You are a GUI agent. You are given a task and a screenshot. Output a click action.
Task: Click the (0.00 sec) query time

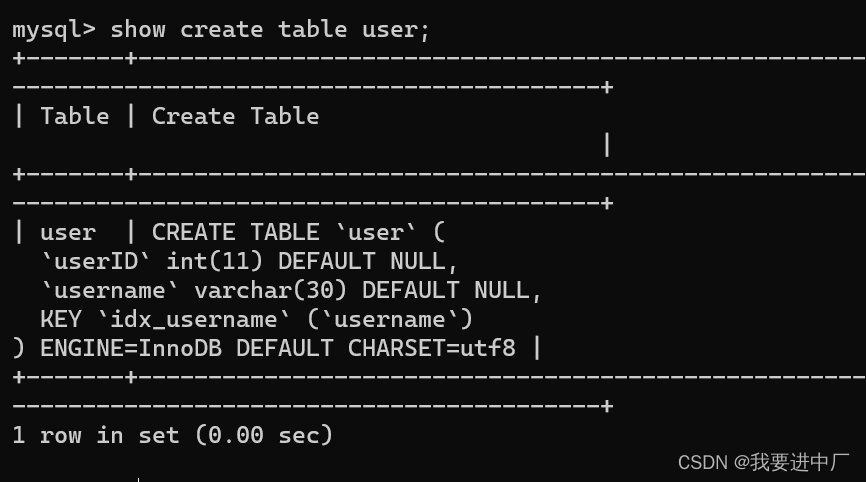[x=264, y=435]
